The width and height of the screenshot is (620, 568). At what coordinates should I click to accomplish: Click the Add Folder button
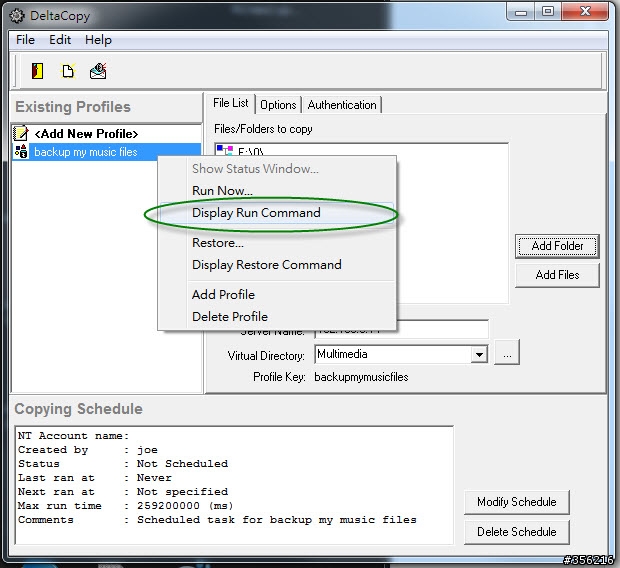(x=557, y=246)
